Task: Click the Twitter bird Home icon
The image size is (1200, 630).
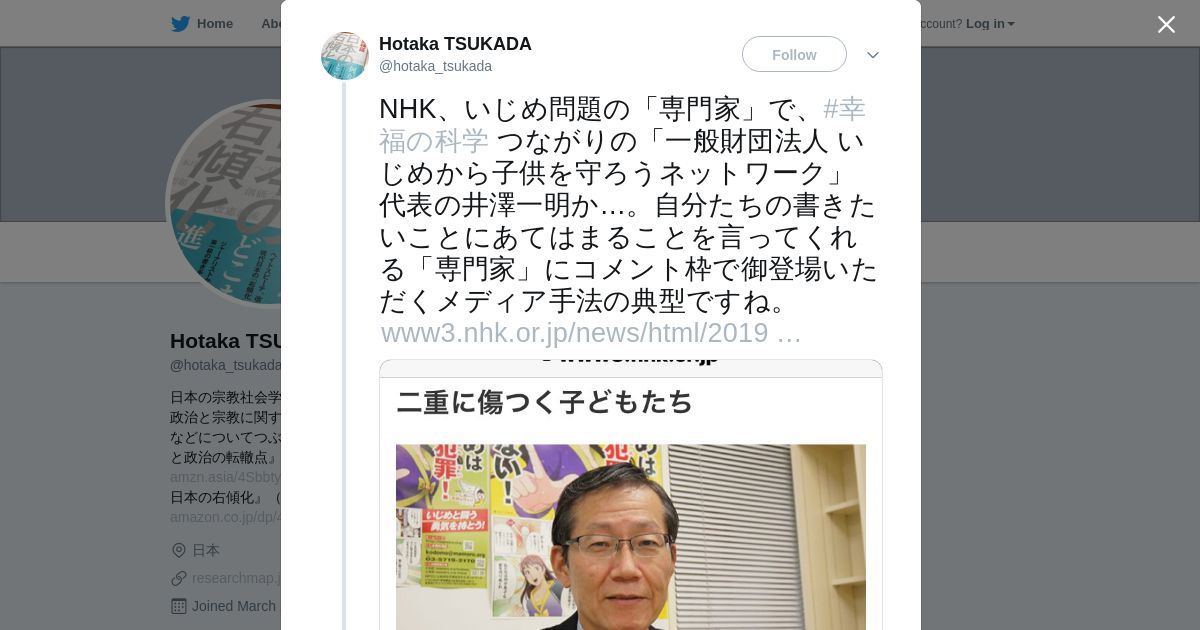Action: (180, 24)
